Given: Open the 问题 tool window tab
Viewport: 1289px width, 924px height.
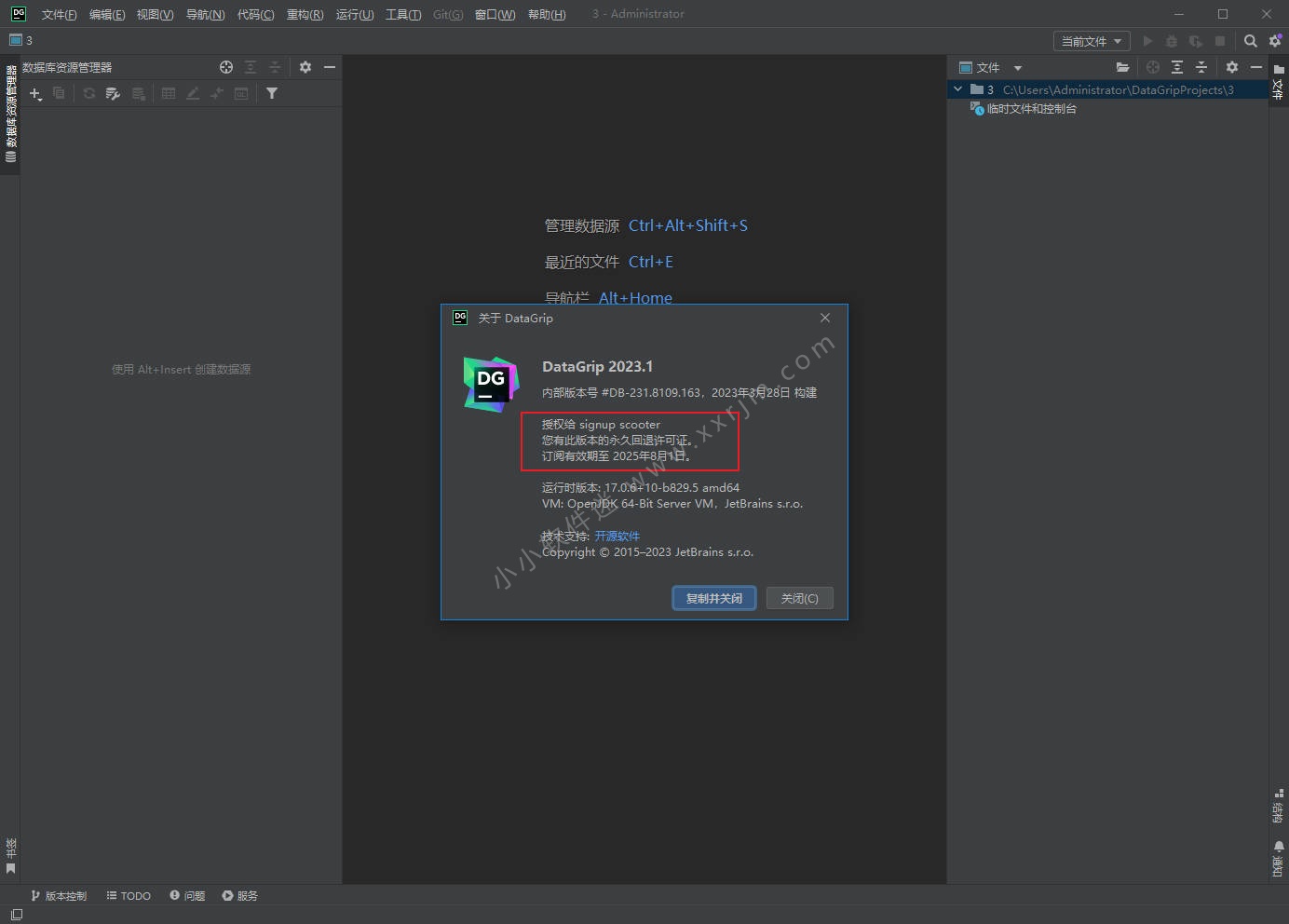Looking at the screenshot, I should click(187, 896).
